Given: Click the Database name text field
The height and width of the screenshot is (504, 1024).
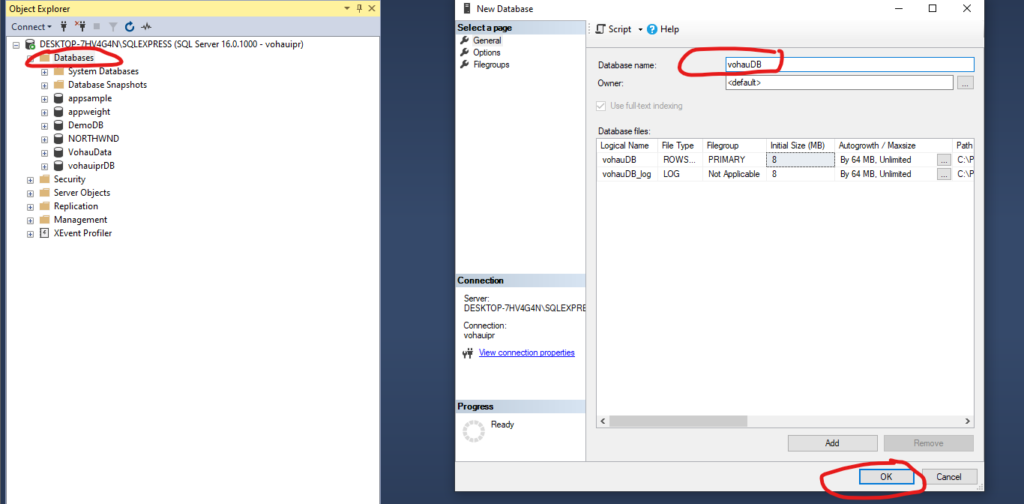Looking at the screenshot, I should pos(848,65).
